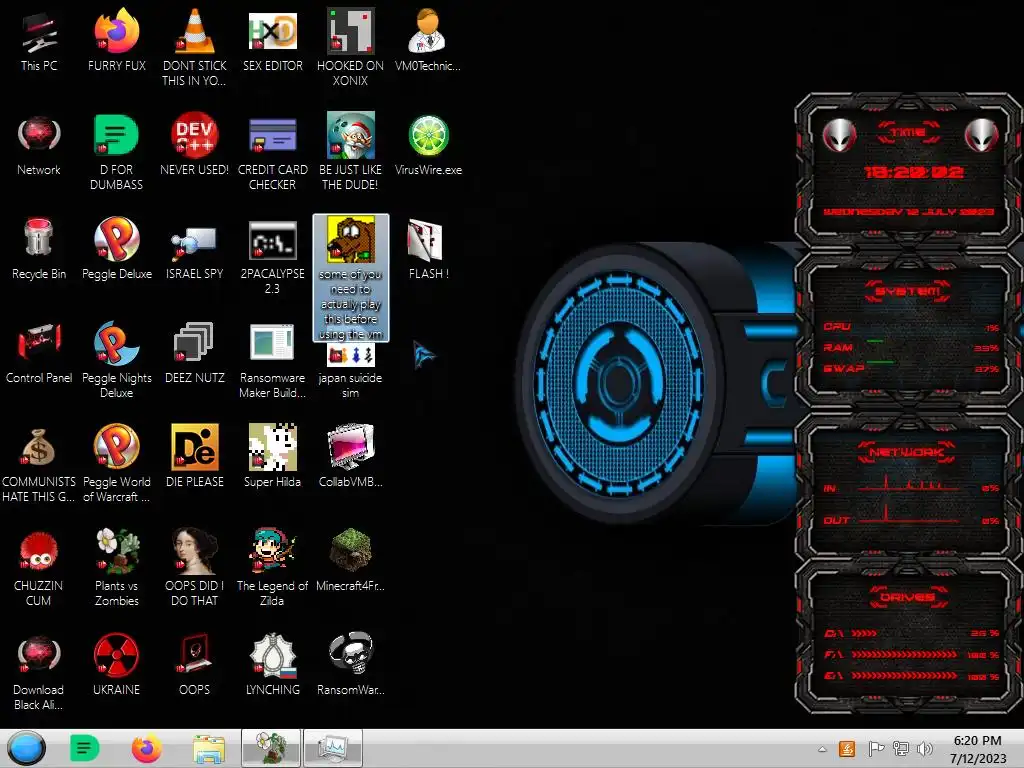The height and width of the screenshot is (768, 1024).
Task: Select the Control Panel icon
Action: click(x=39, y=342)
